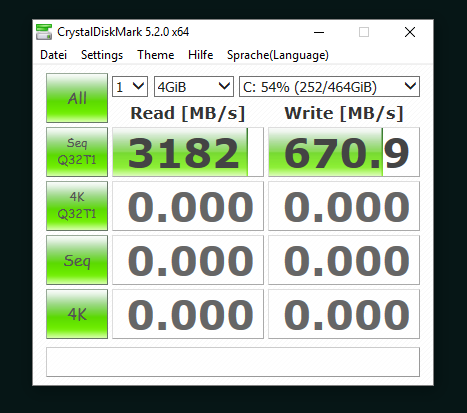
Task: Close the CrystalDiskMark window
Action: pos(410,32)
